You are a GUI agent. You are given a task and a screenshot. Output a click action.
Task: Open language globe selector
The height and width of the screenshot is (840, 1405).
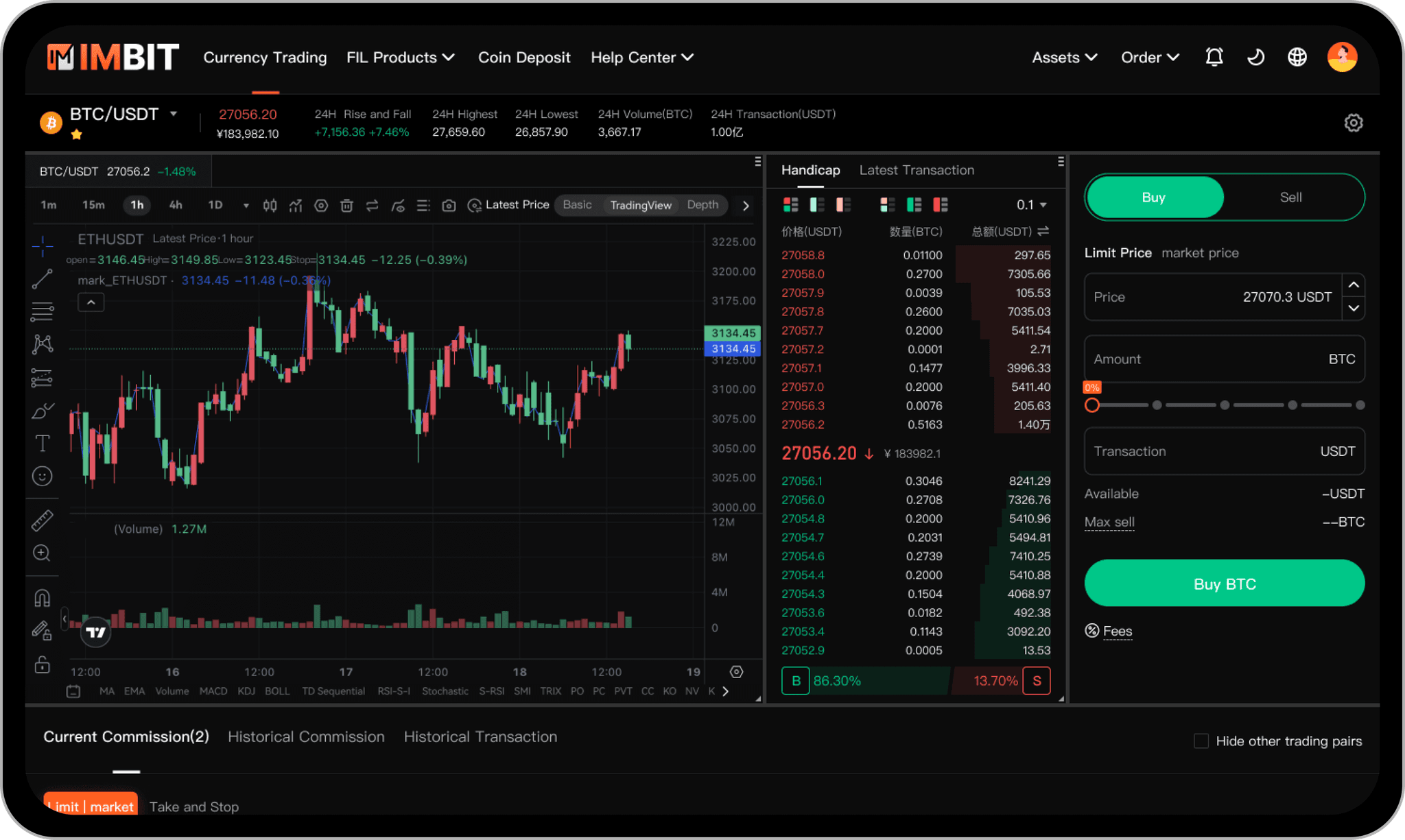coord(1297,57)
